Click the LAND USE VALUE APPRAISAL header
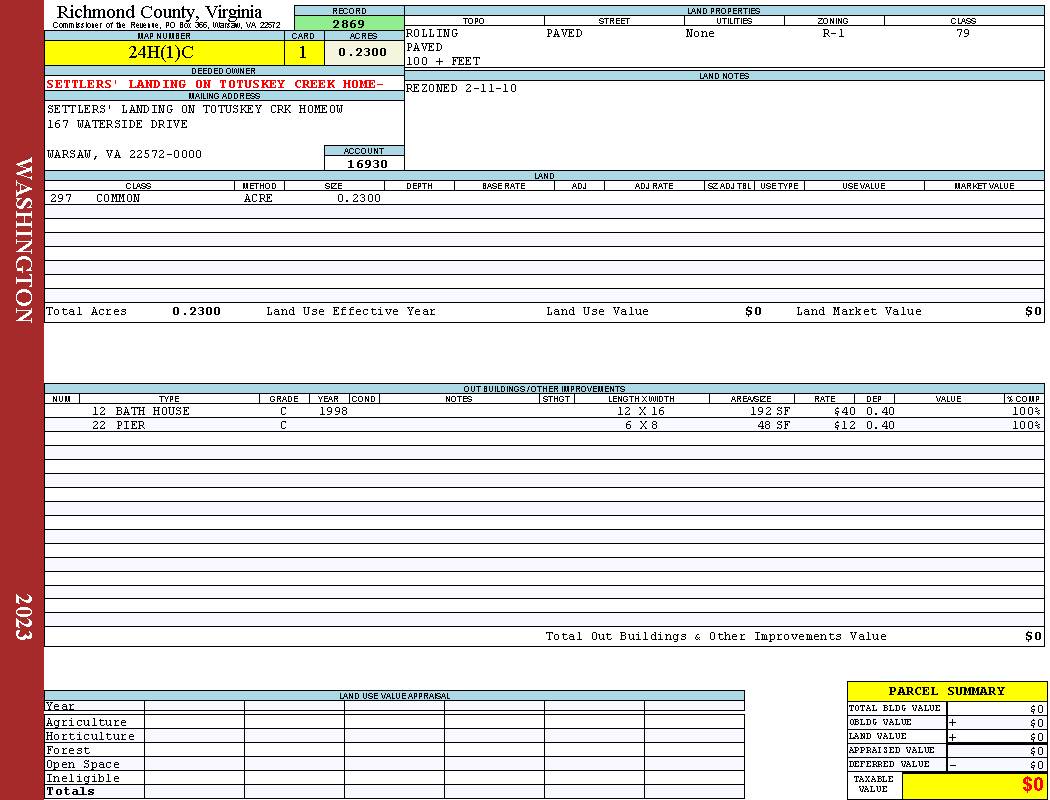 pos(394,696)
